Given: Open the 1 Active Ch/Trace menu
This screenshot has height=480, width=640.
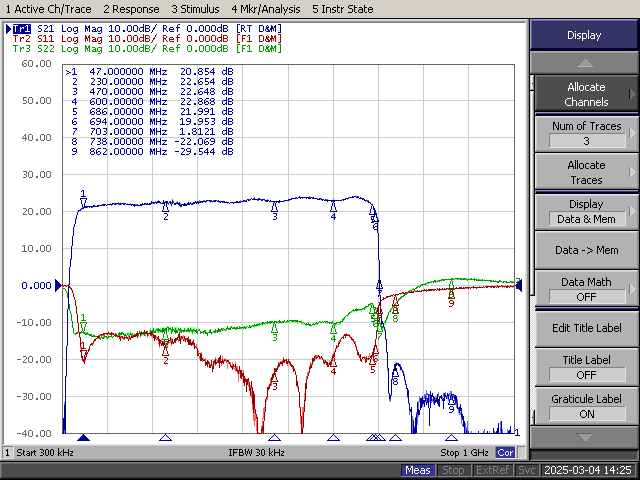Looking at the screenshot, I should pyautogui.click(x=48, y=9).
